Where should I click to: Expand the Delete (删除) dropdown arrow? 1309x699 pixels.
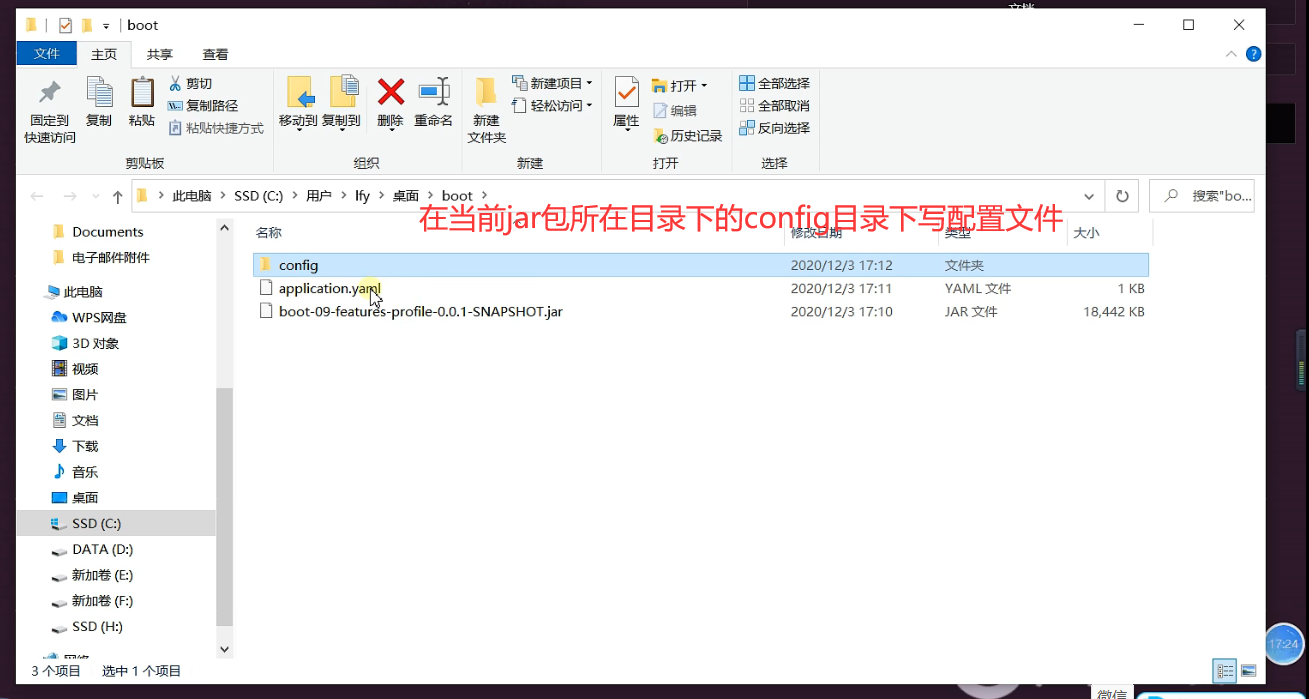(x=390, y=127)
